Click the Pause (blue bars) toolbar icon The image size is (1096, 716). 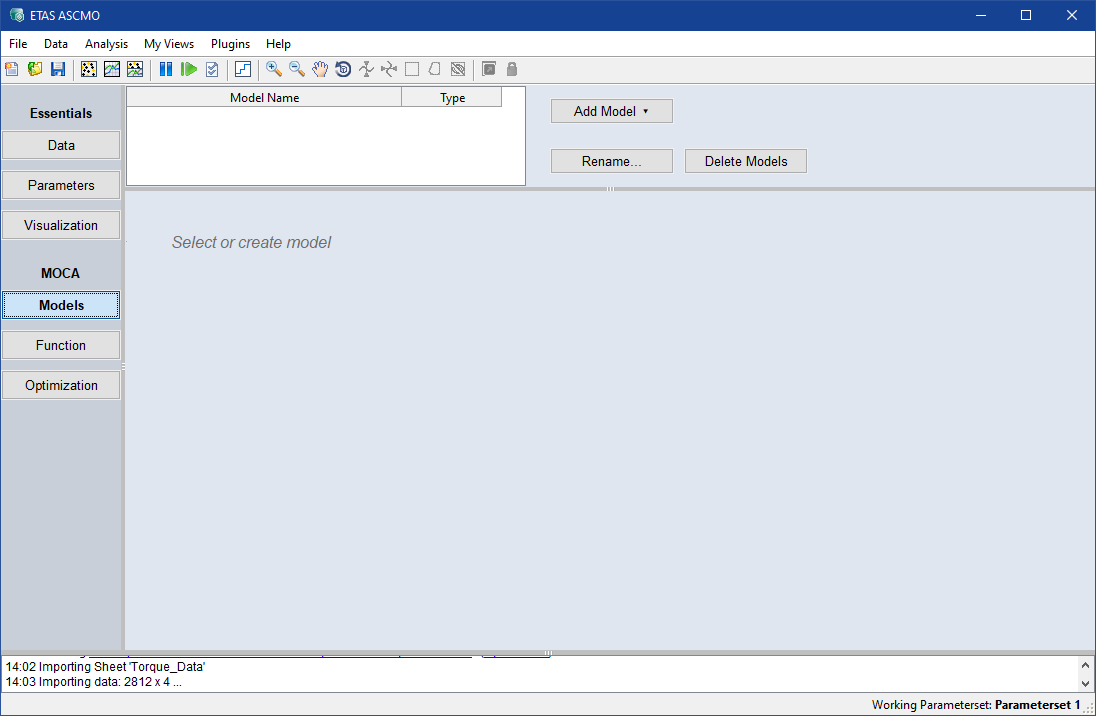click(166, 69)
